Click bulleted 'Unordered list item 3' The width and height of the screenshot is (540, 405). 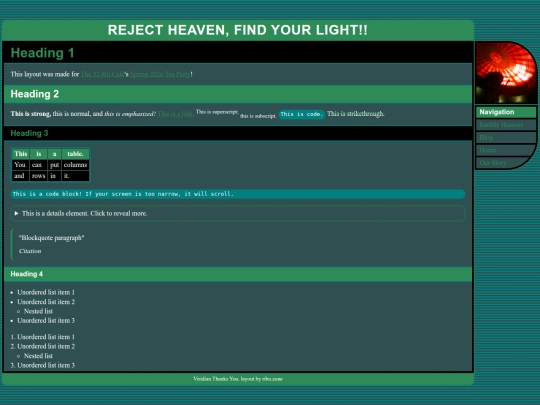point(46,321)
